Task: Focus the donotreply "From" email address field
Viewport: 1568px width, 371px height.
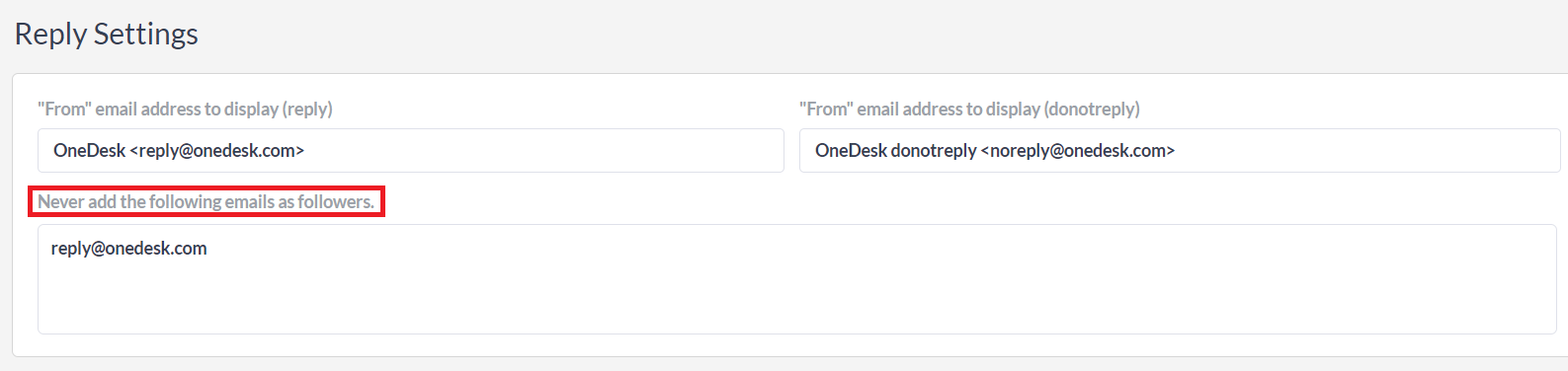Action: 1180,150
